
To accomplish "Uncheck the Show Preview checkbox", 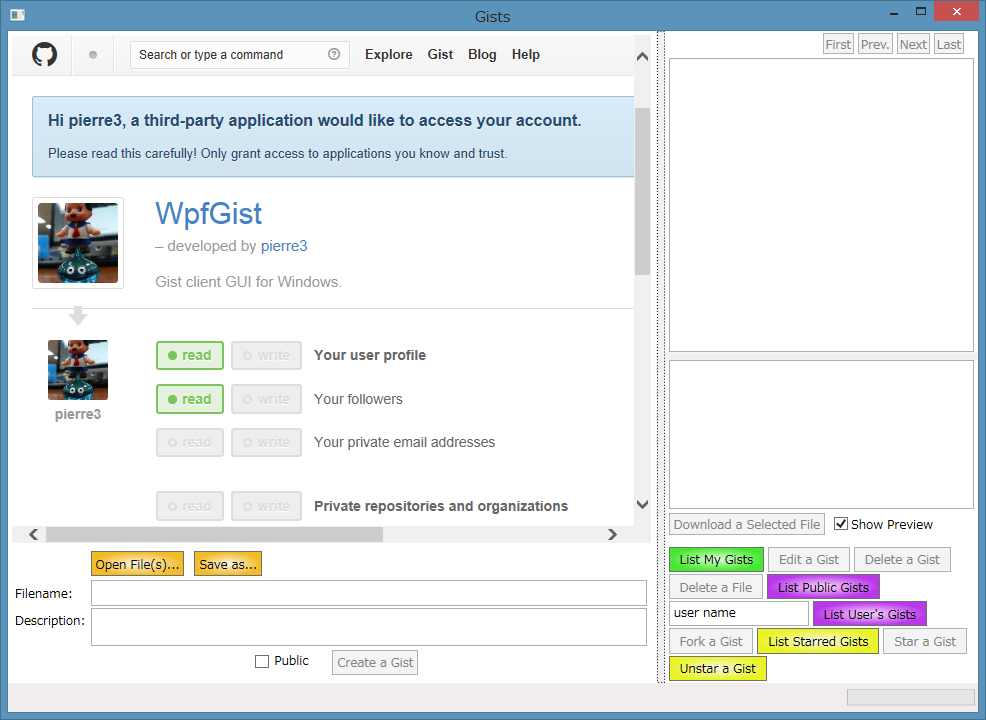I will coord(841,524).
